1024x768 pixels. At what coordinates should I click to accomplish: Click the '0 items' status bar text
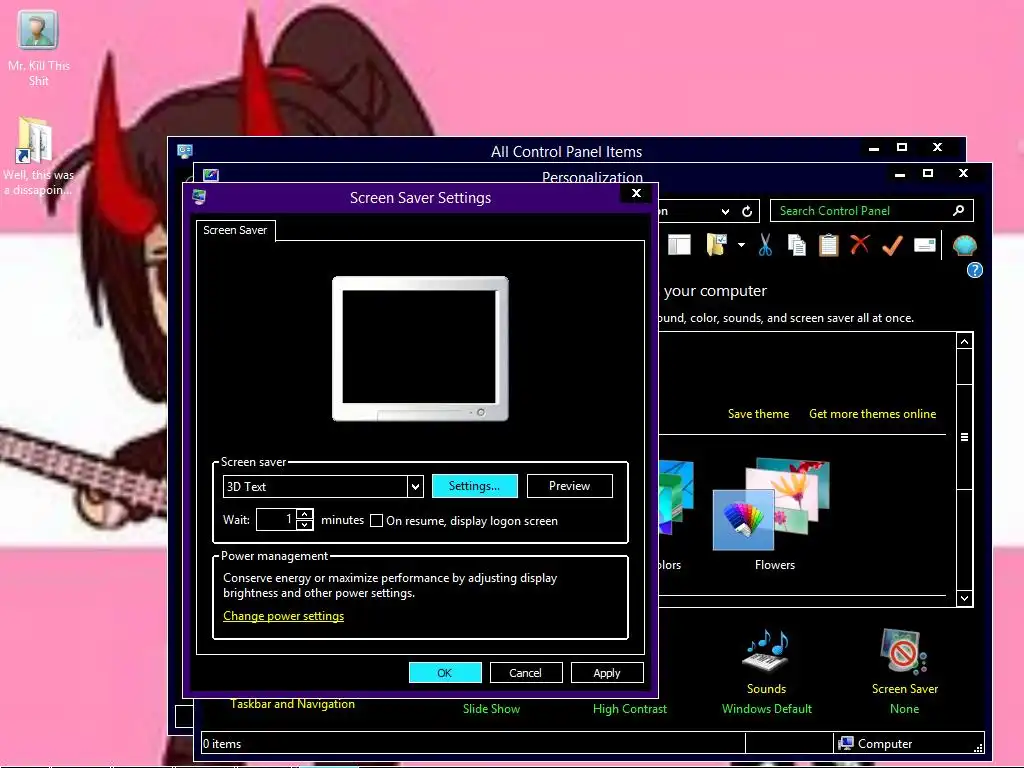pos(222,743)
